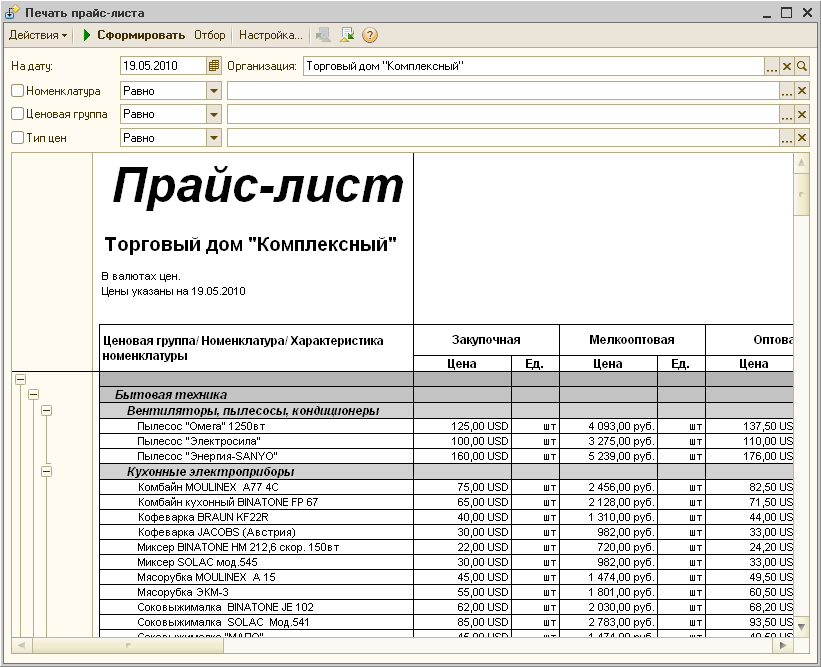Open the Равно comparison dropdown for Номенклатура
821x667 pixels.
[214, 91]
